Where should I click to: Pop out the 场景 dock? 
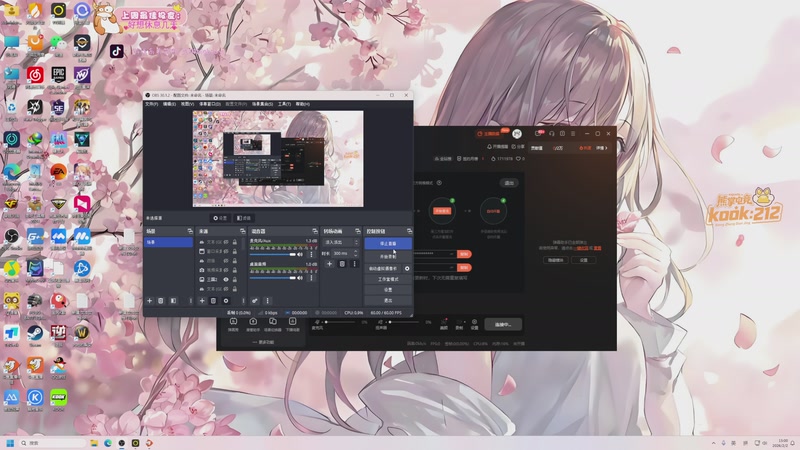tap(190, 231)
